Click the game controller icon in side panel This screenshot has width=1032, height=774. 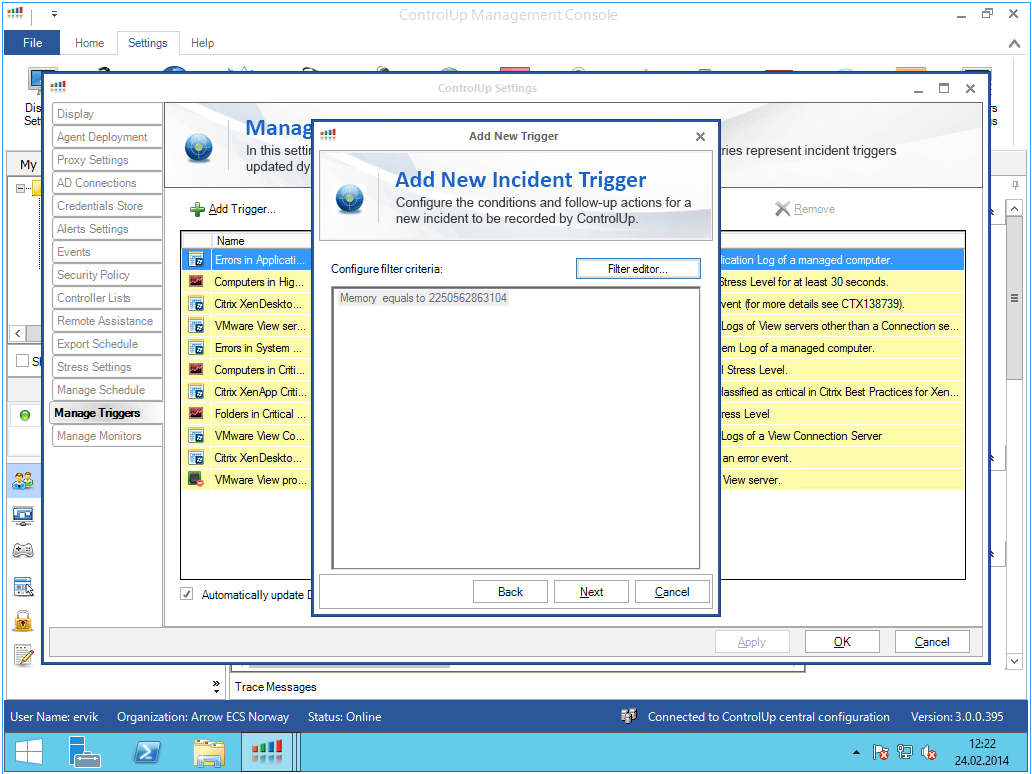[x=23, y=550]
